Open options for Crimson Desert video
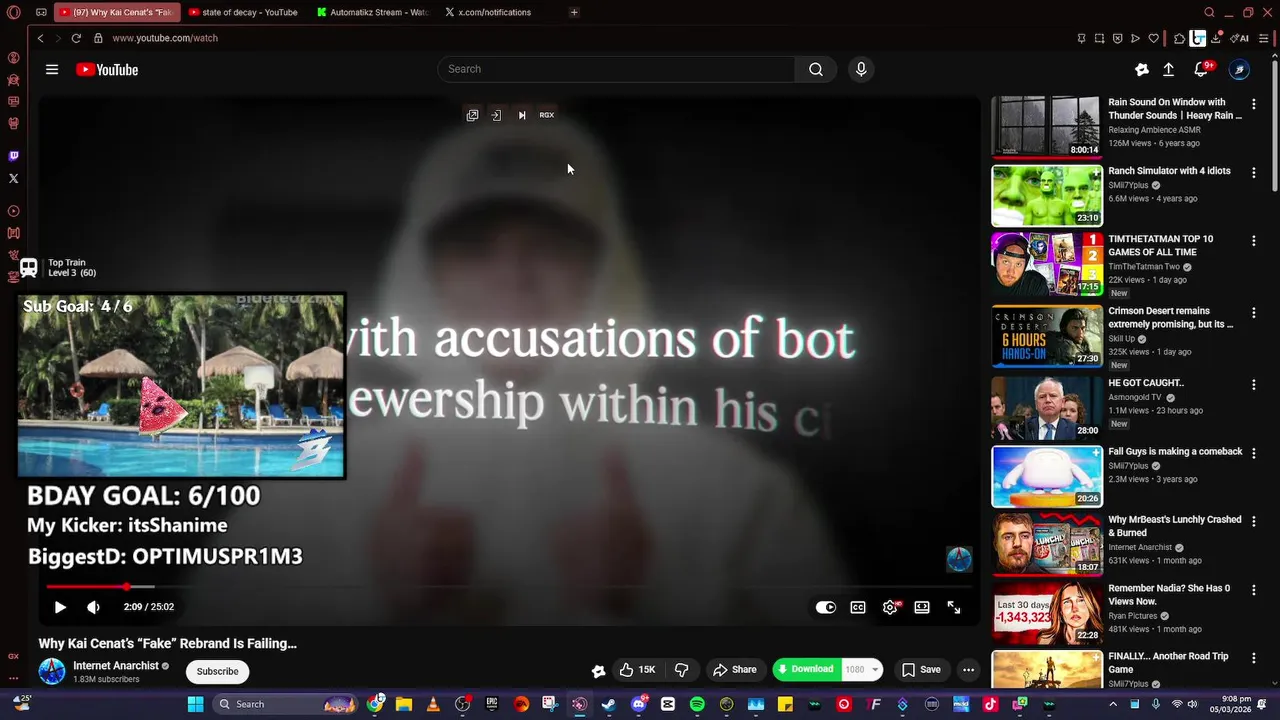The image size is (1280, 720). point(1254,313)
